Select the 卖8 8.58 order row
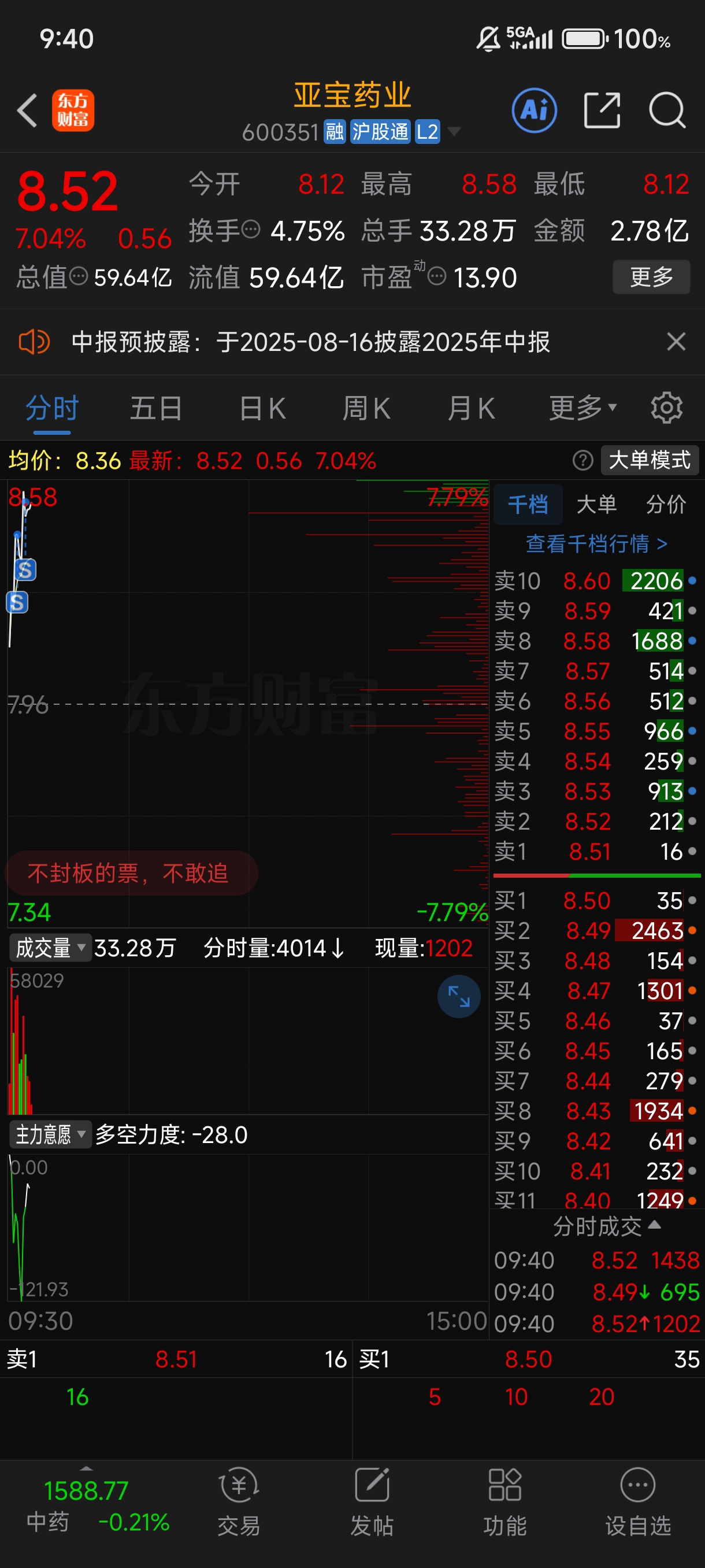 596,641
